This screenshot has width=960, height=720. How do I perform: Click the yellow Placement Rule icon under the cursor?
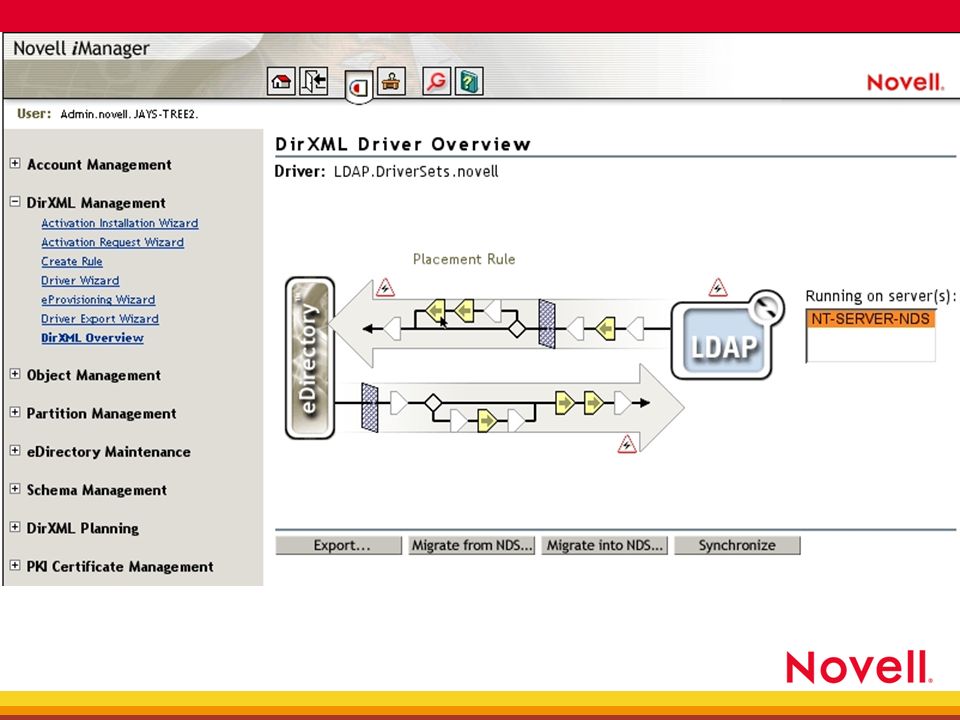[x=435, y=311]
